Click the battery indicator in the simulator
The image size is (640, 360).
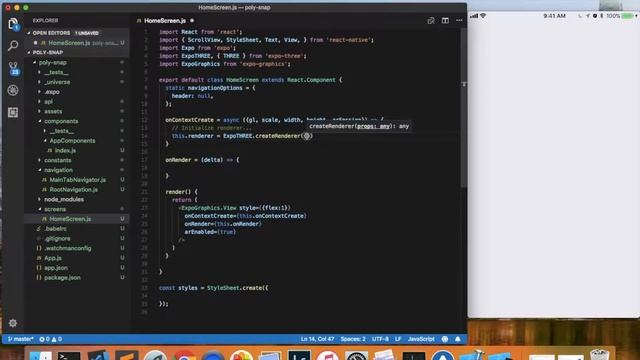[x=627, y=16]
